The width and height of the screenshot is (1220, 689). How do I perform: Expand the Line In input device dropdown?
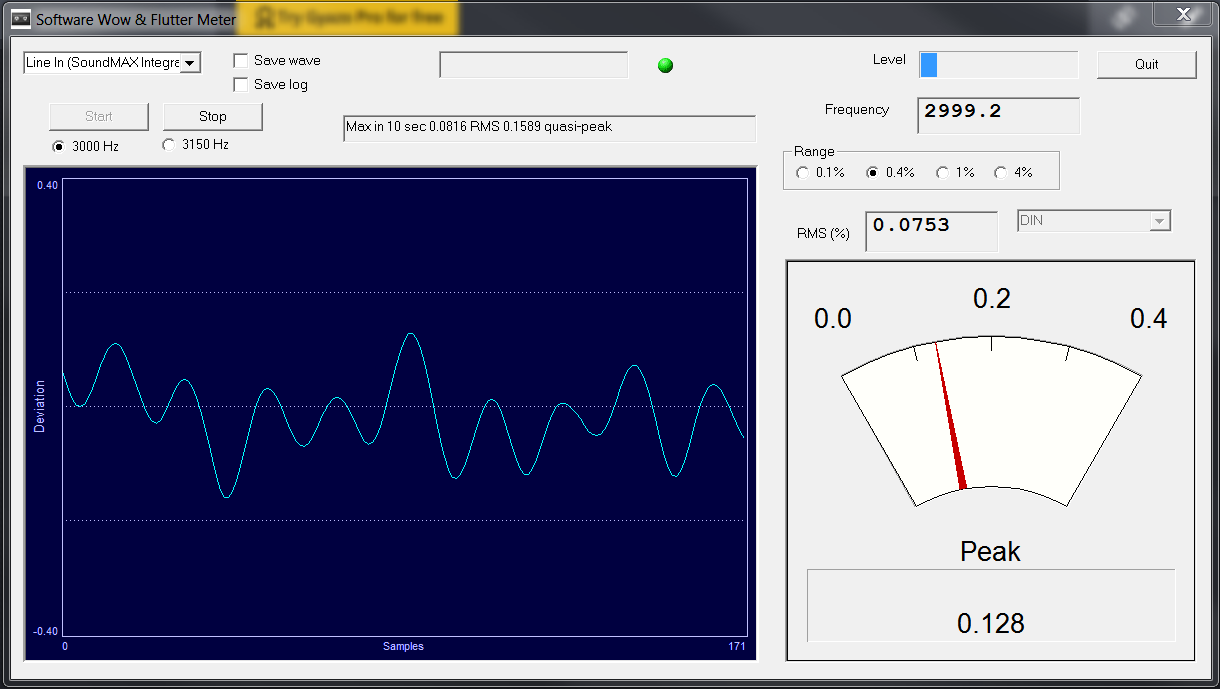[x=190, y=63]
